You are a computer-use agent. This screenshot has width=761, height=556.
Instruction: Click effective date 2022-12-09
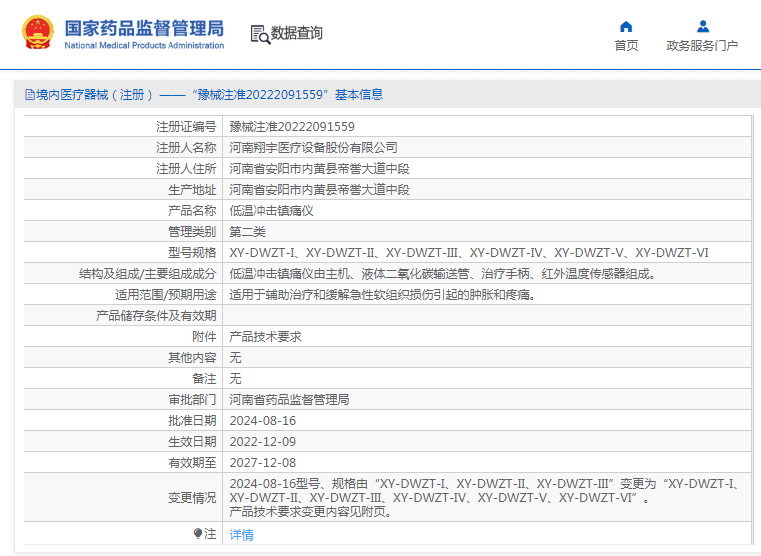[x=263, y=442]
